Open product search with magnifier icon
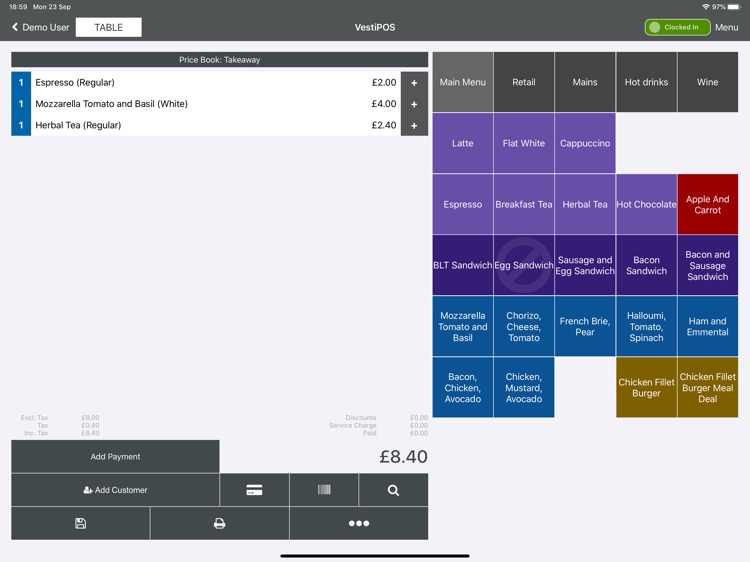750x562 pixels. pyautogui.click(x=393, y=490)
